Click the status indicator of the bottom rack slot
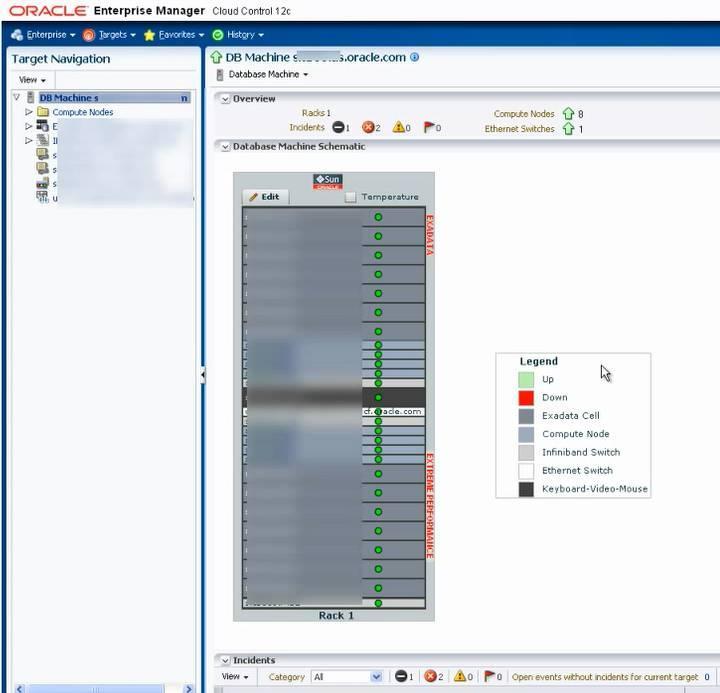Viewport: 720px width, 693px height. tap(378, 603)
